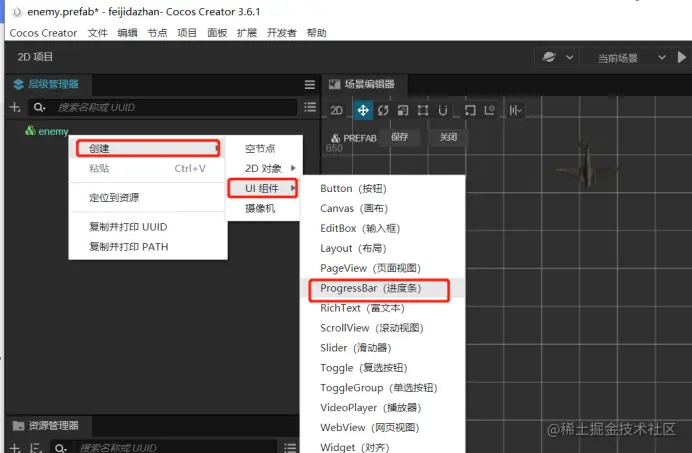The width and height of the screenshot is (692, 453).
Task: Open the 帮助 menu
Action: [316, 33]
